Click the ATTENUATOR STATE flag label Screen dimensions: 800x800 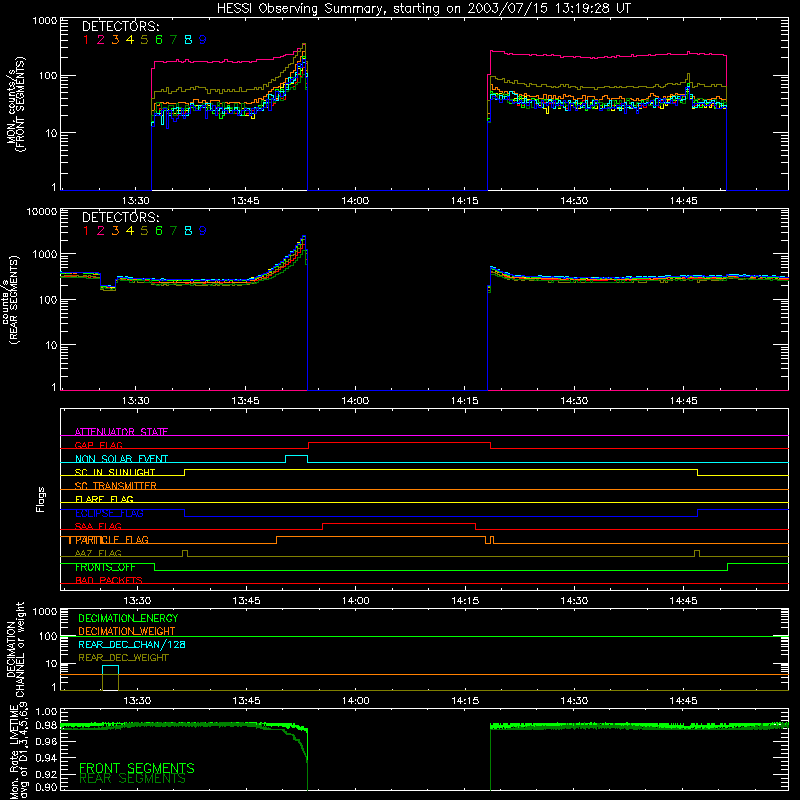coord(121,432)
